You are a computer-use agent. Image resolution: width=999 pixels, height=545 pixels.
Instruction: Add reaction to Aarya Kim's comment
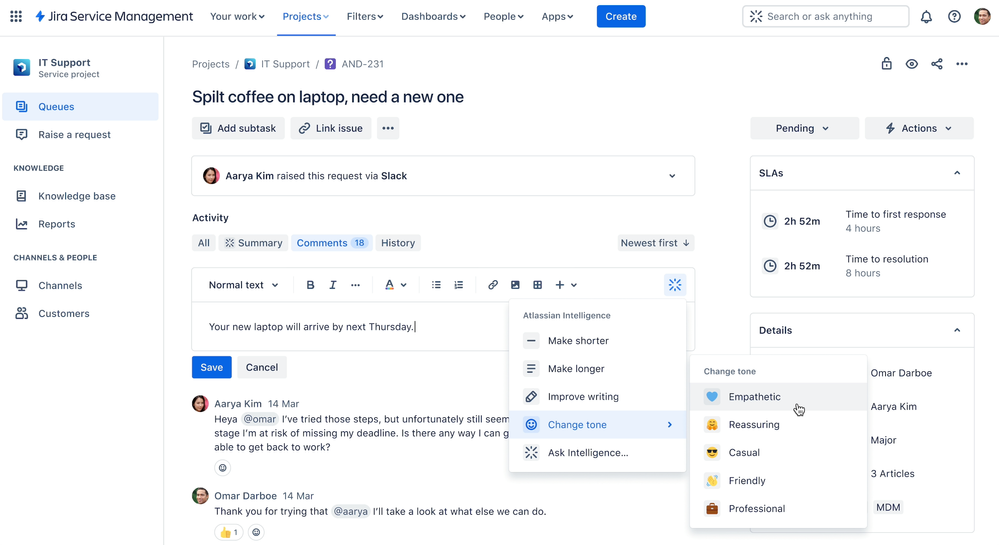222,468
